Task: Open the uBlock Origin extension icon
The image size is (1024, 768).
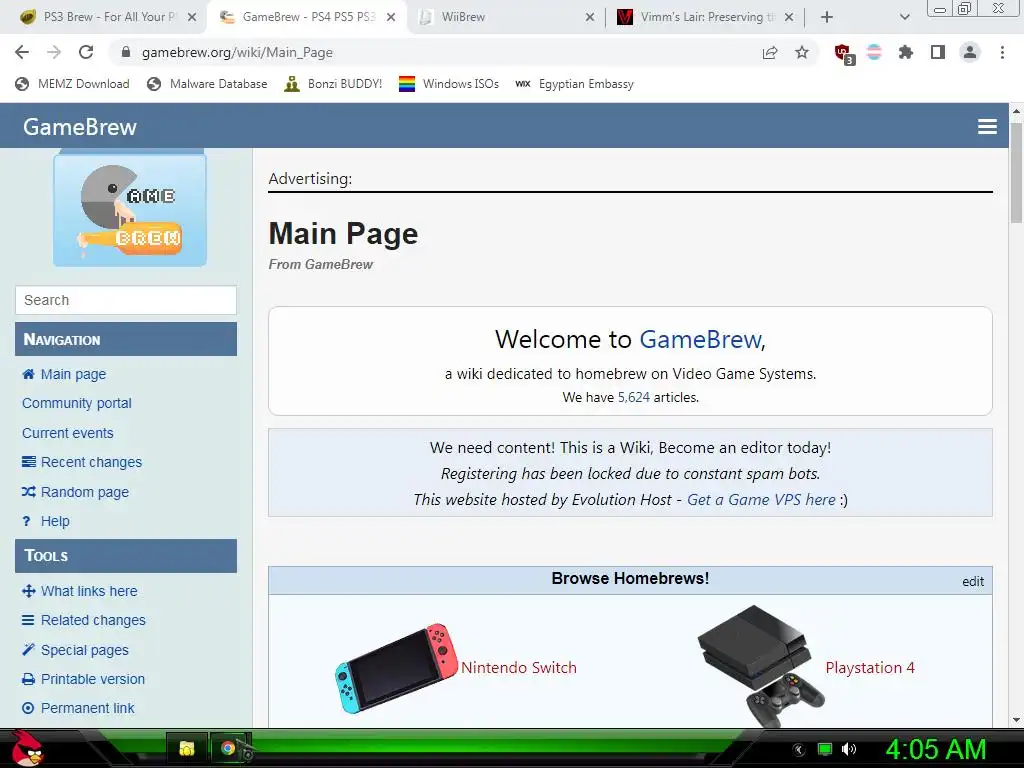Action: tap(844, 54)
